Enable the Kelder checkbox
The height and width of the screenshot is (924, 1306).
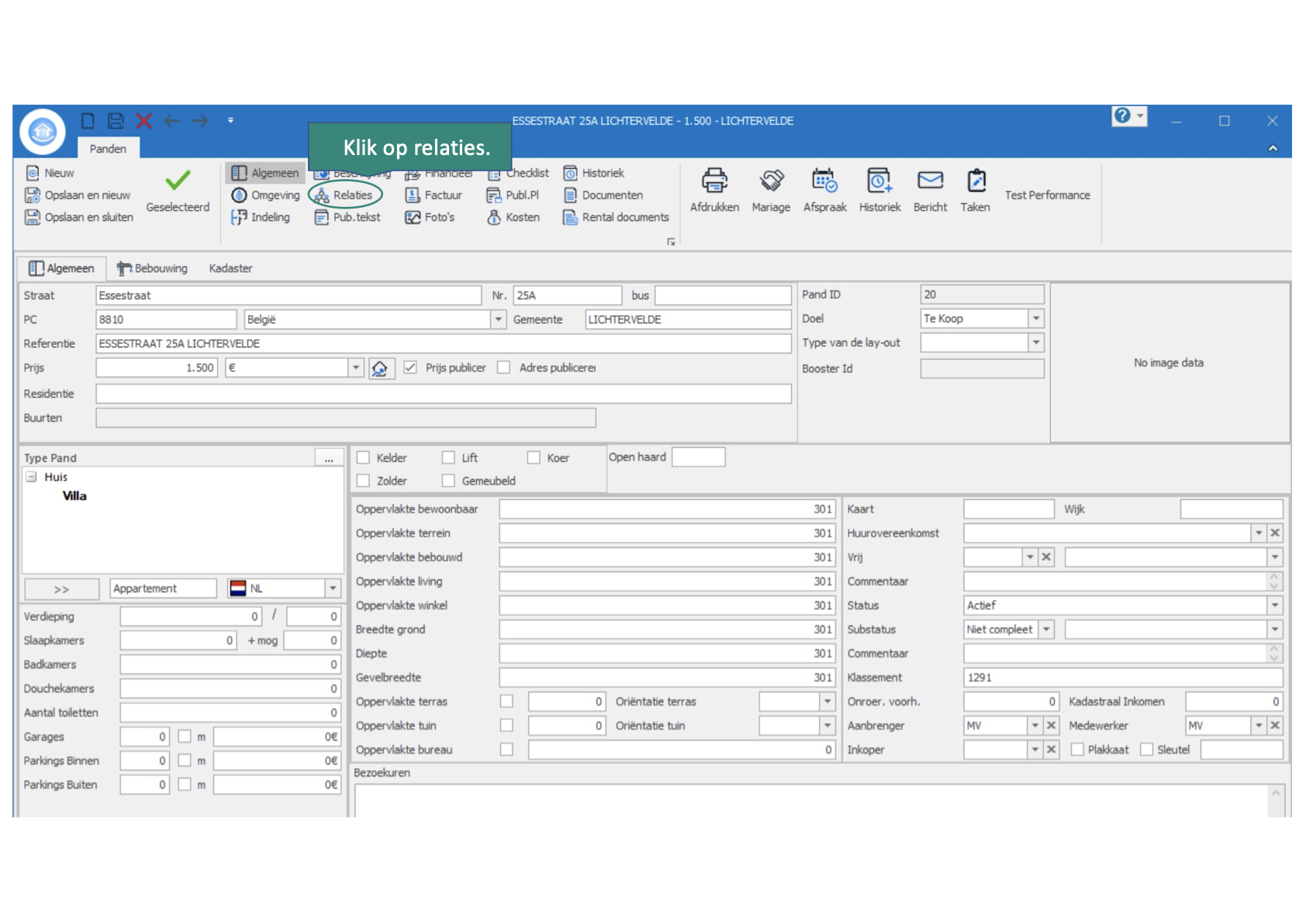363,457
